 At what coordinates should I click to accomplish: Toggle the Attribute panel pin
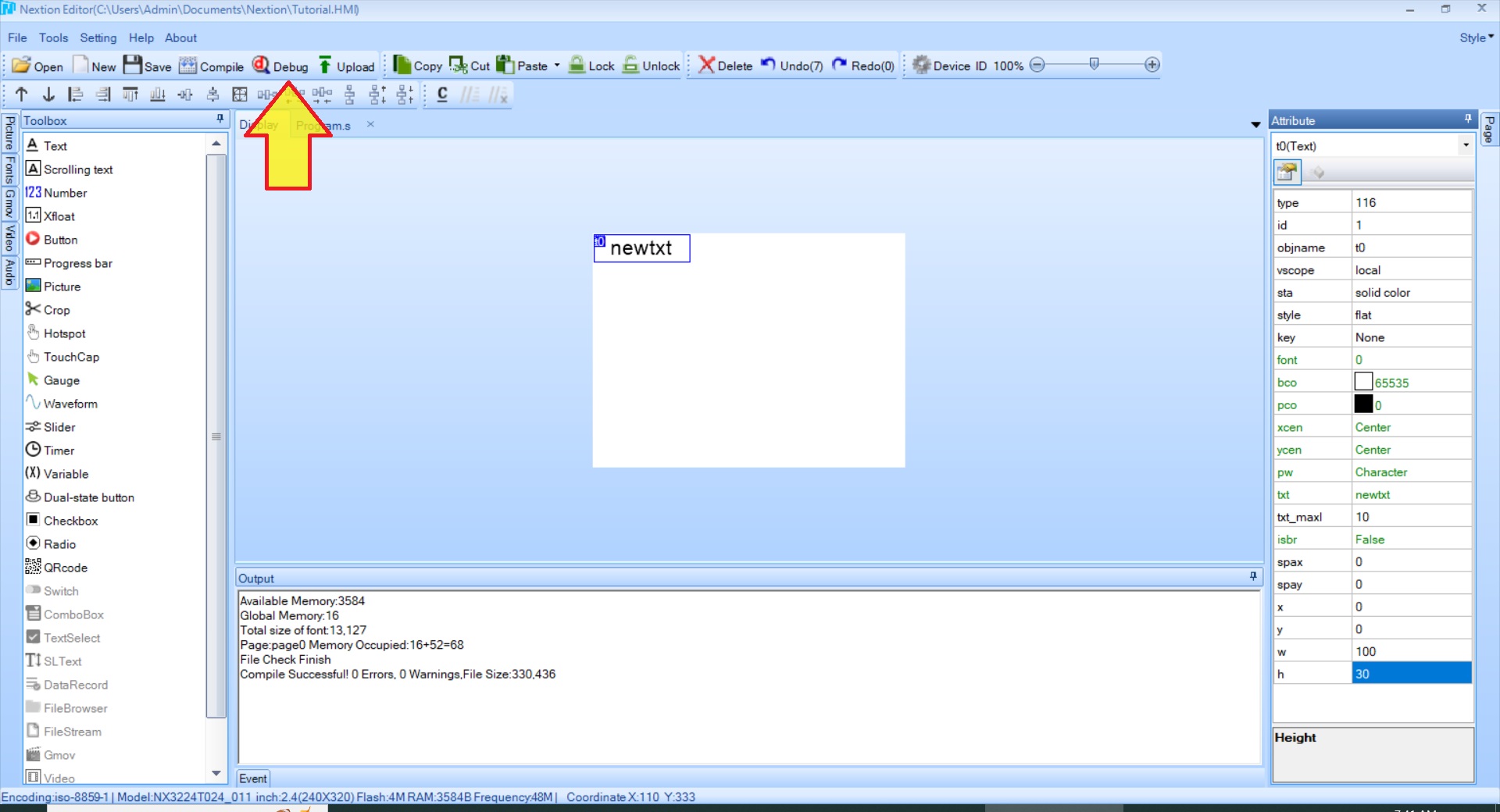(1468, 119)
